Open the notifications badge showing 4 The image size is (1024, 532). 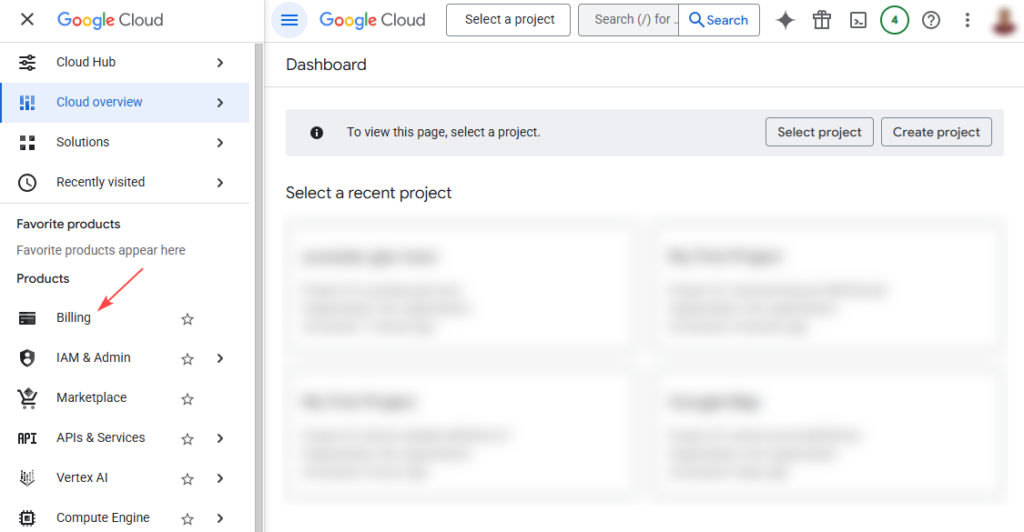[894, 20]
